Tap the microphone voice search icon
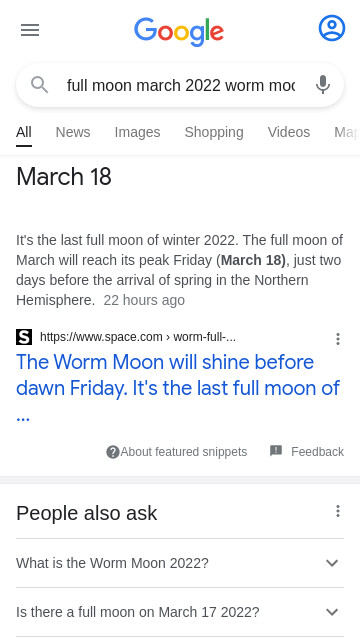Viewport: 360px width, 640px height. point(322,85)
